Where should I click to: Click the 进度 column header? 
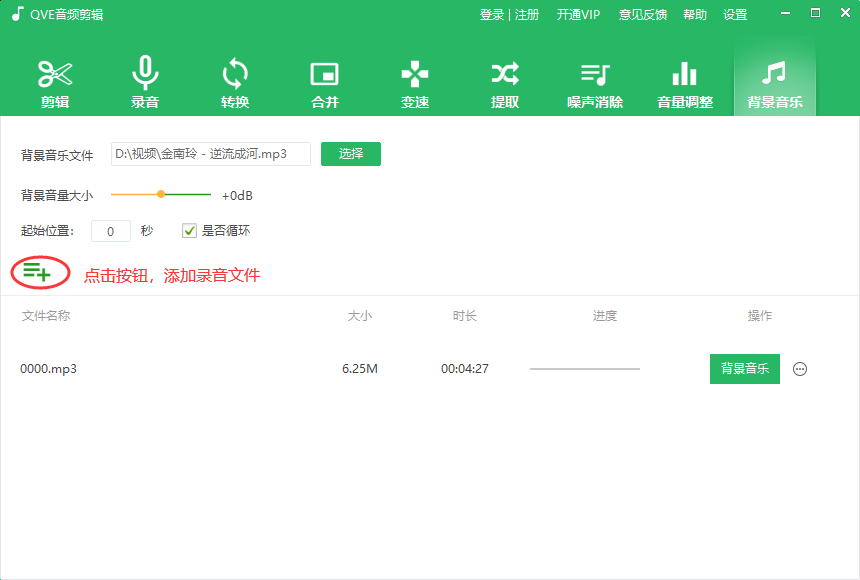pyautogui.click(x=604, y=316)
